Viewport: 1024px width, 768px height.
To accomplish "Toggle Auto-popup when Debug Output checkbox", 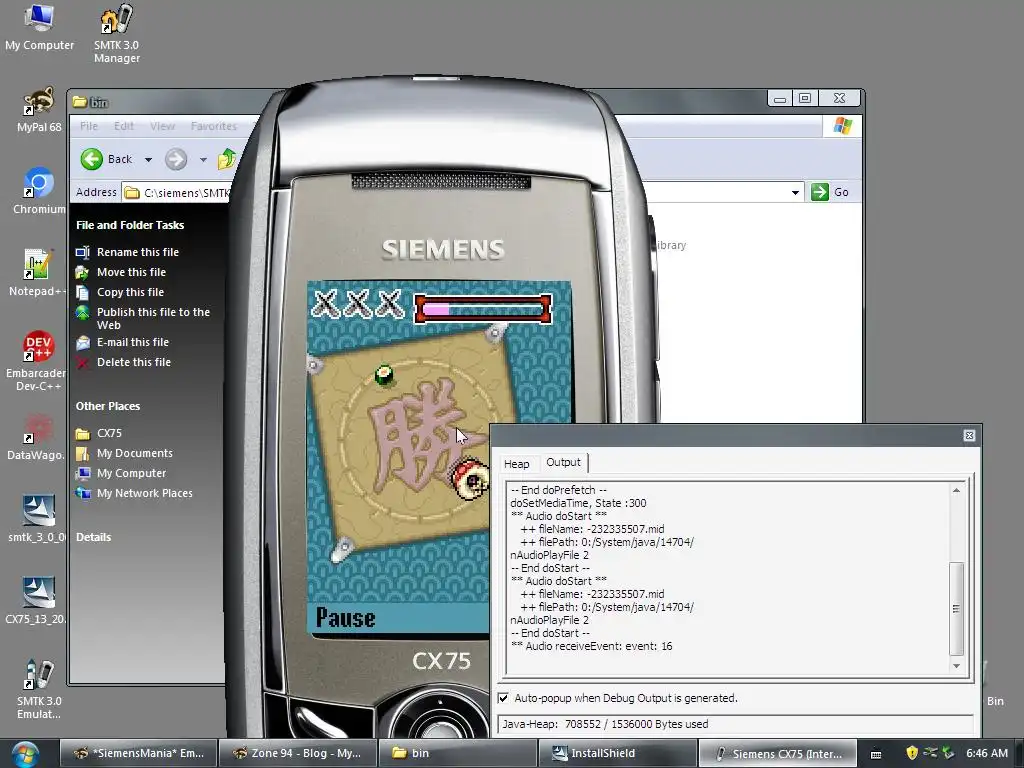I will click(503, 698).
